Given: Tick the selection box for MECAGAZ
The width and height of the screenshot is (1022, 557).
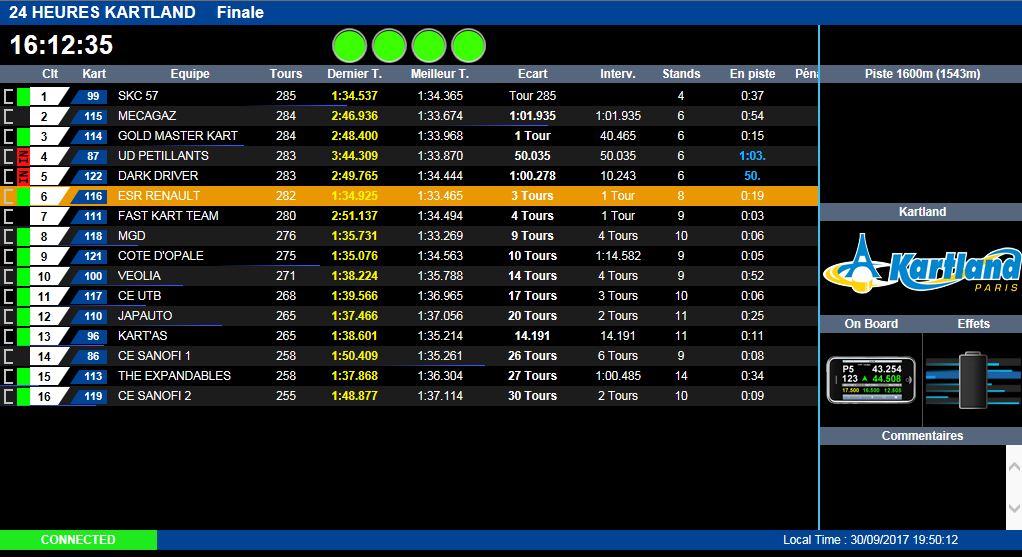Looking at the screenshot, I should pos(8,117).
